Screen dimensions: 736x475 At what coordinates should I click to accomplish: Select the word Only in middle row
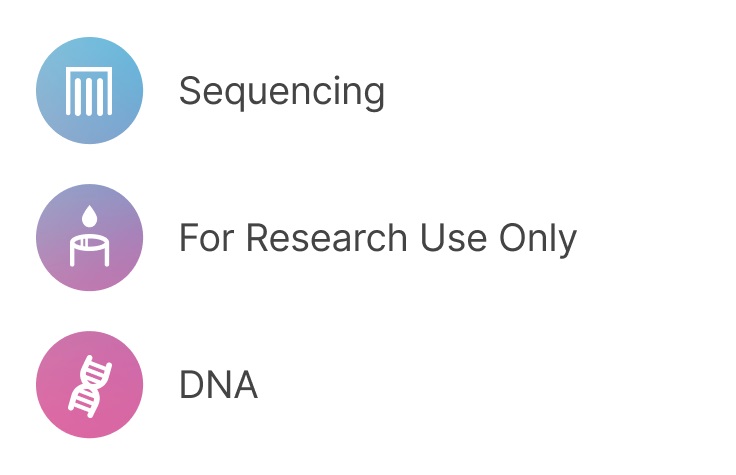click(x=537, y=239)
